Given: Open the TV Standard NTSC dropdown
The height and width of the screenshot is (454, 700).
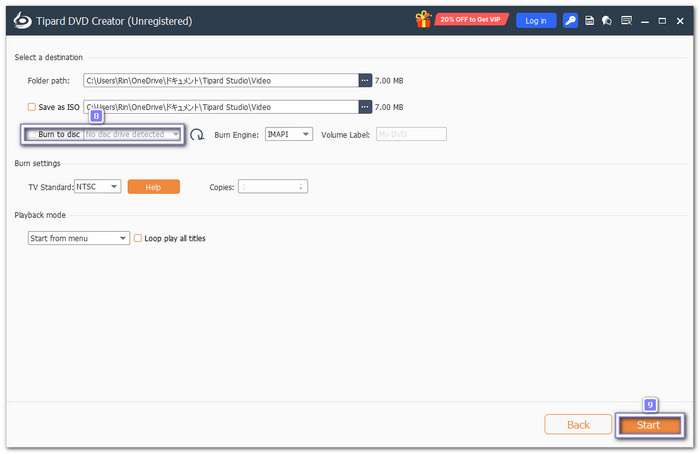Looking at the screenshot, I should click(x=97, y=187).
